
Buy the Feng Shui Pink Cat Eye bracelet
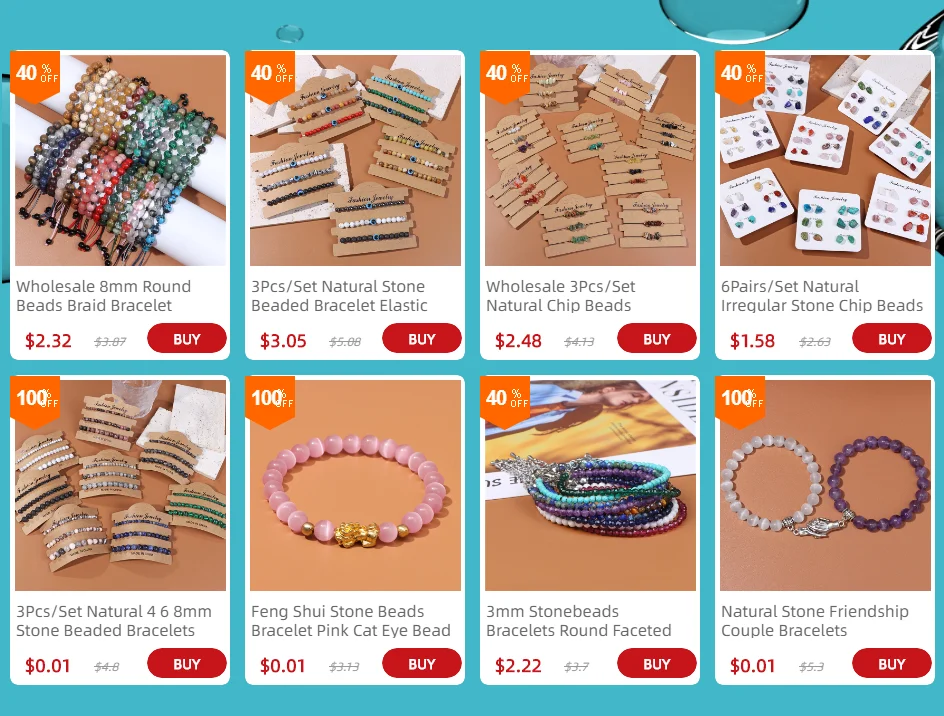coord(421,664)
